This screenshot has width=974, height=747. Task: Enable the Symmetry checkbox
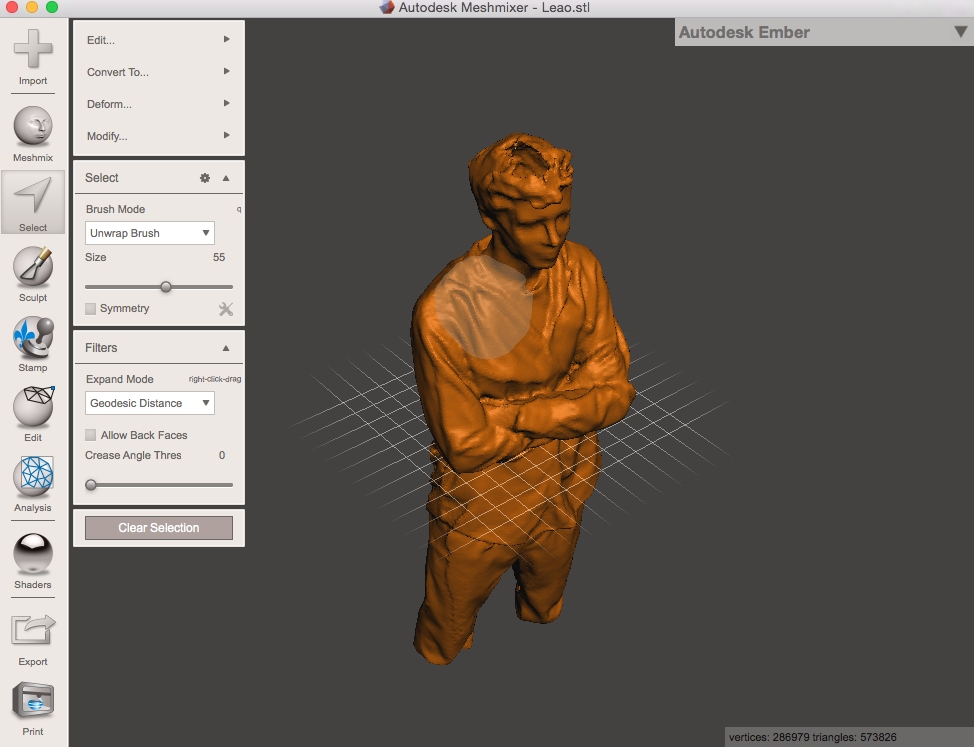pyautogui.click(x=91, y=309)
